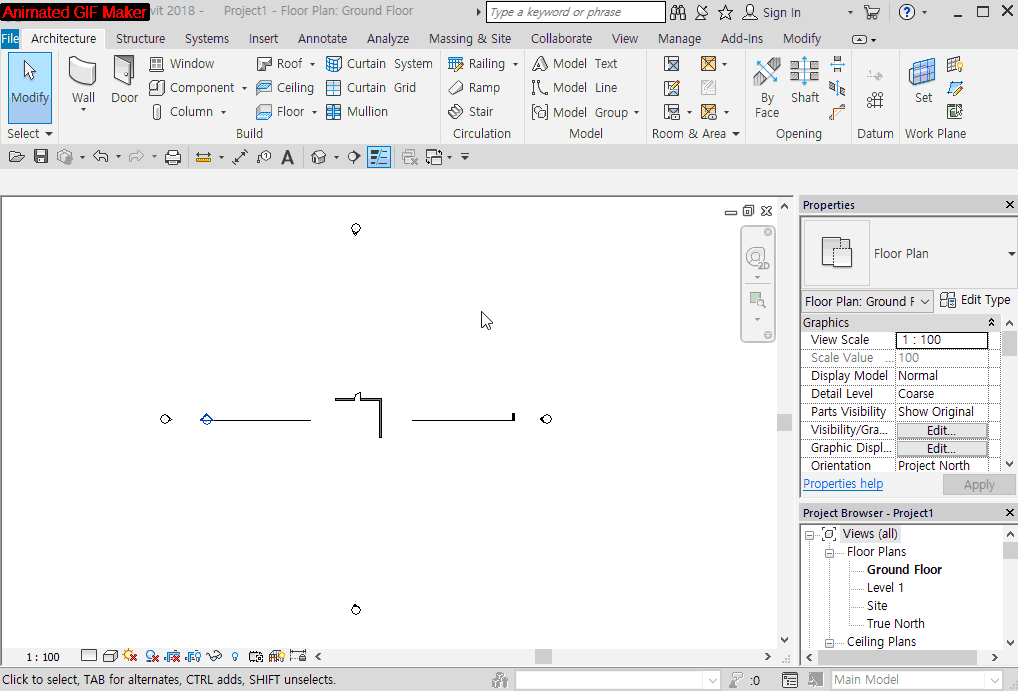
Task: Expand the Component dropdown arrow
Action: pos(244,88)
